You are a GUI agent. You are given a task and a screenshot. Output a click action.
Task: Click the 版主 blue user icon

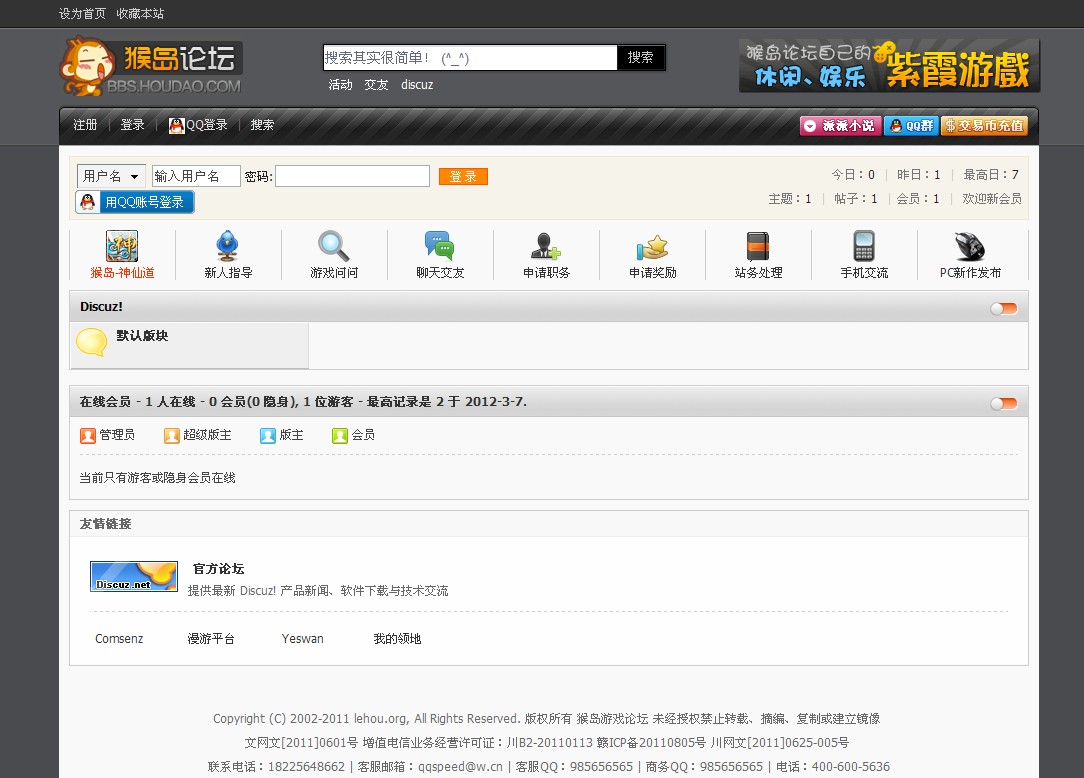(268, 436)
